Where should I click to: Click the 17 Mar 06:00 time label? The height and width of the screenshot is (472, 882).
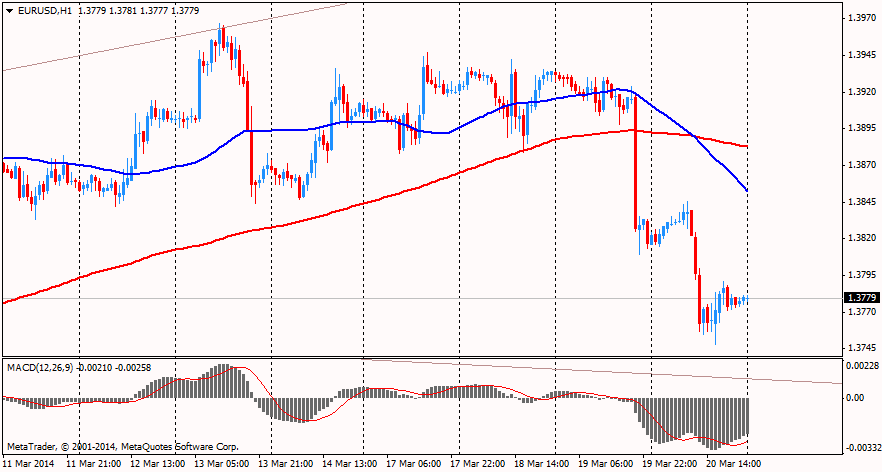[x=413, y=463]
